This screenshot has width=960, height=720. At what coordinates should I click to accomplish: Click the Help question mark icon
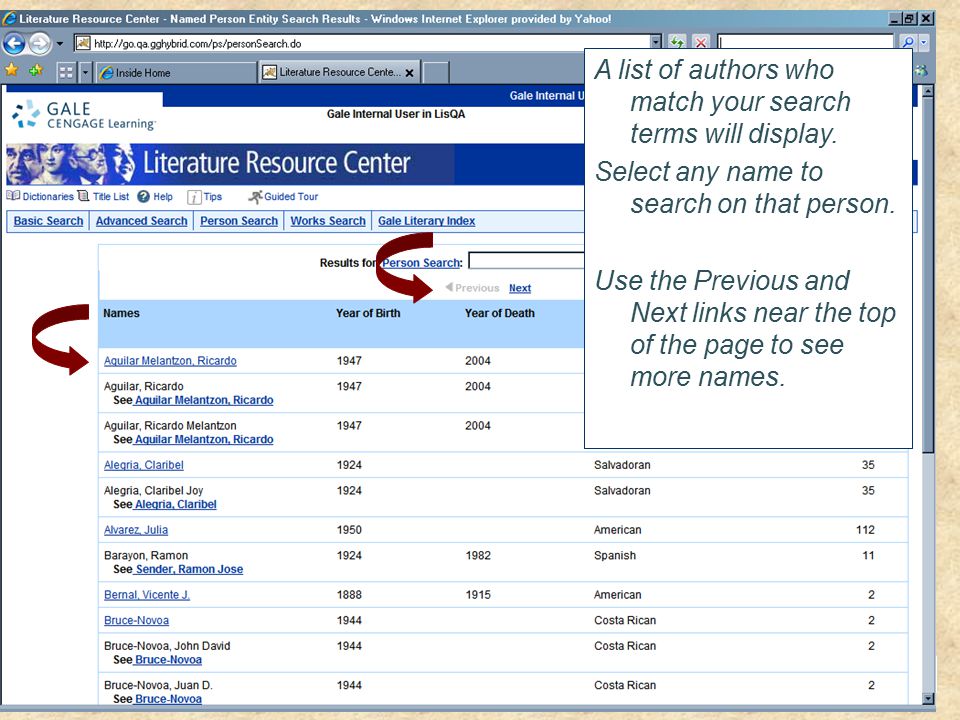pos(143,197)
